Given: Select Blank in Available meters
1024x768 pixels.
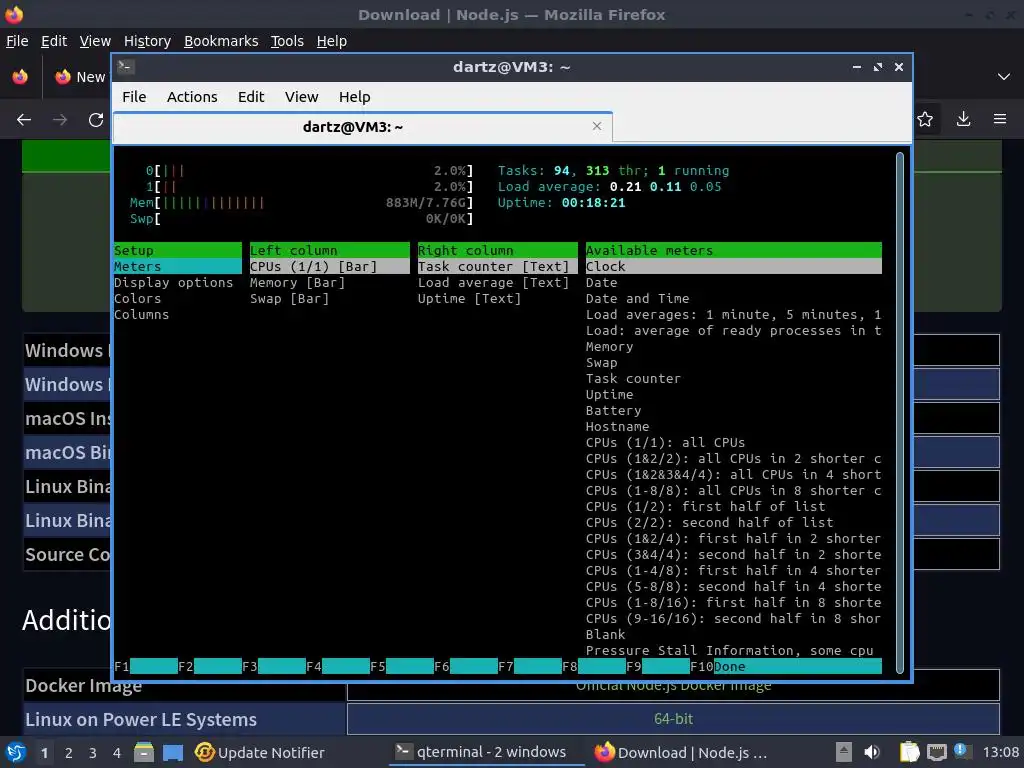Looking at the screenshot, I should pyautogui.click(x=605, y=634).
